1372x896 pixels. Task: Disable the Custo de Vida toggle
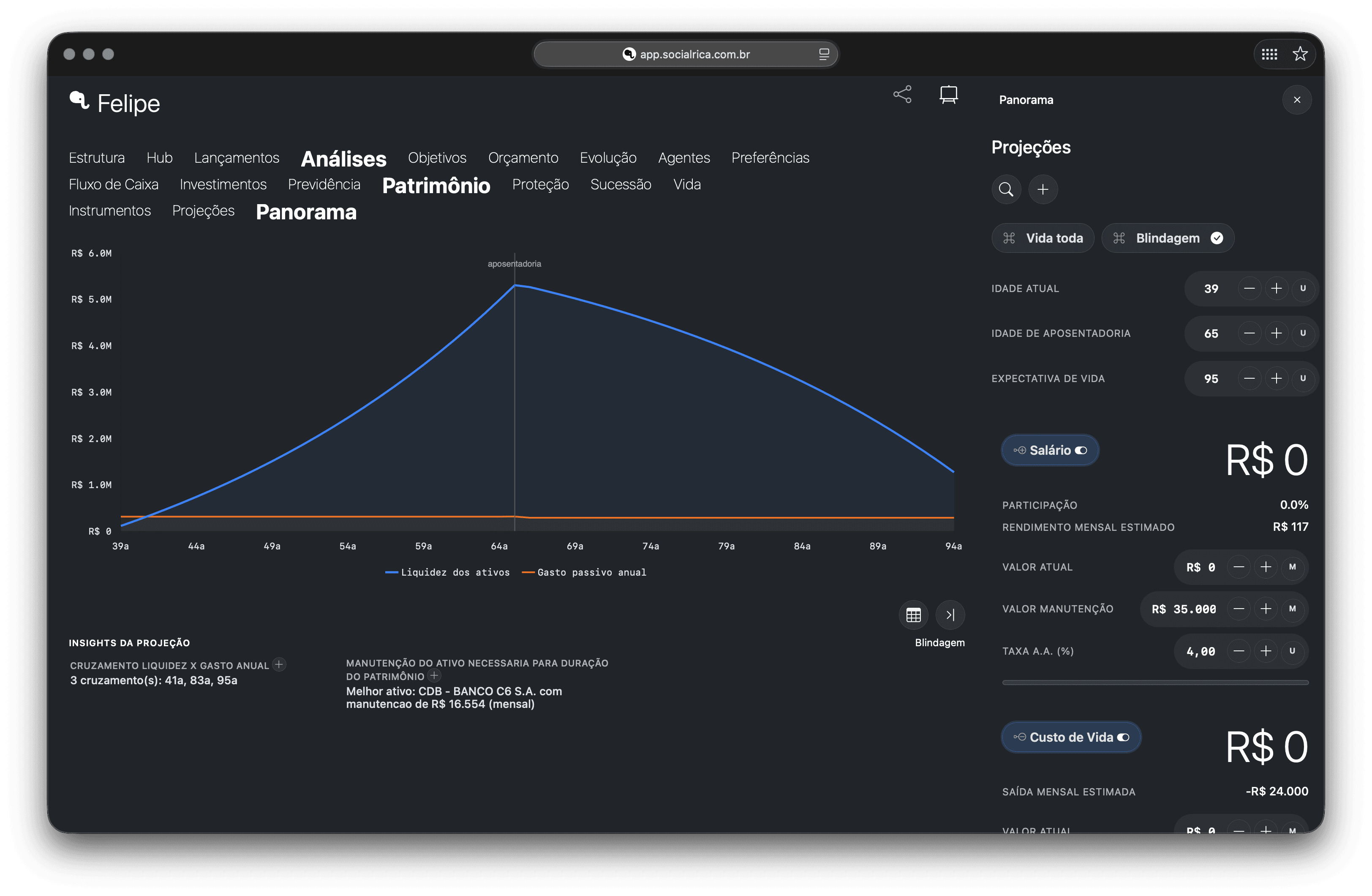1124,737
